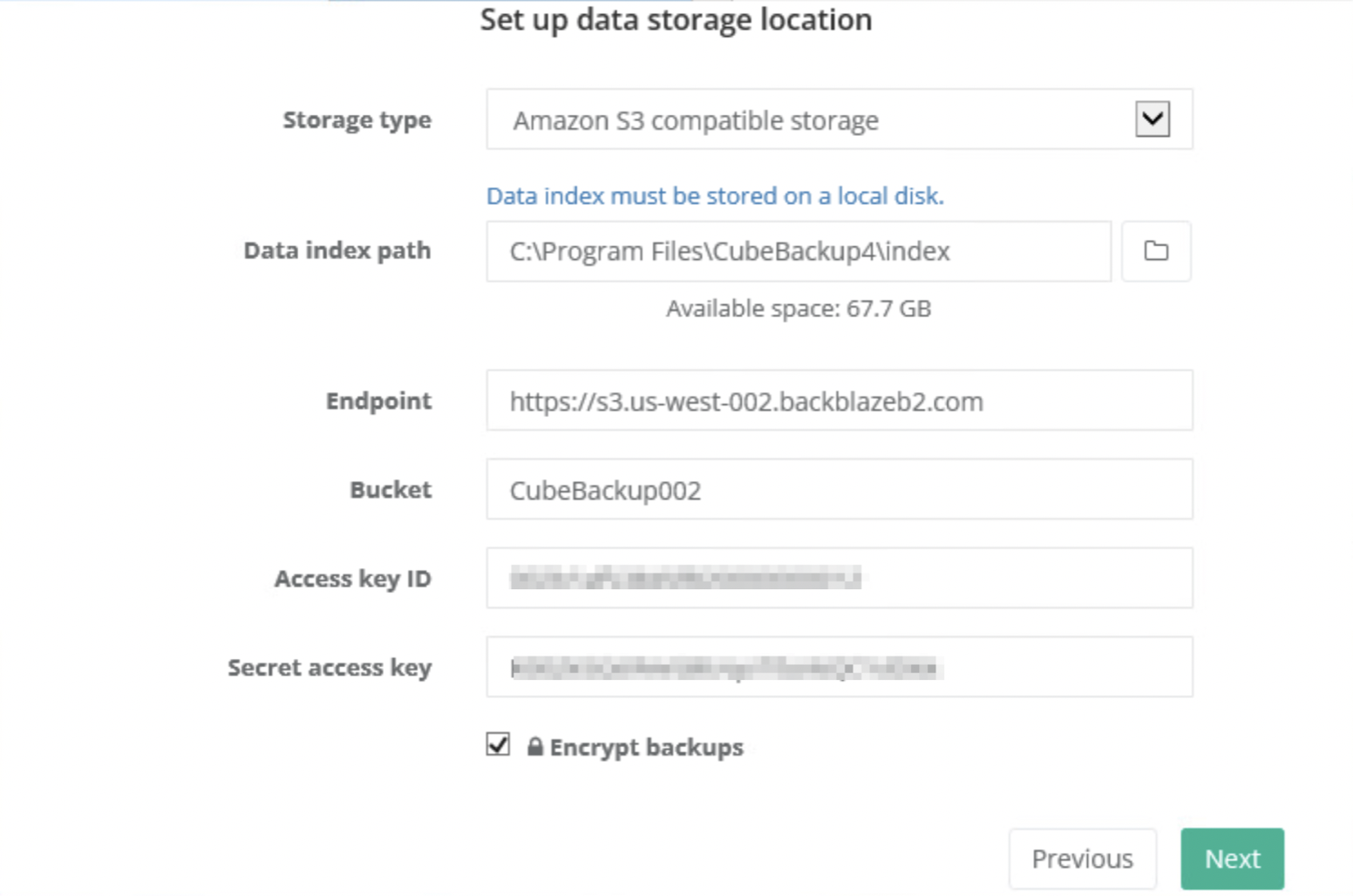The image size is (1353, 896).
Task: Click into the Endpoint URL field
Action: (x=840, y=401)
